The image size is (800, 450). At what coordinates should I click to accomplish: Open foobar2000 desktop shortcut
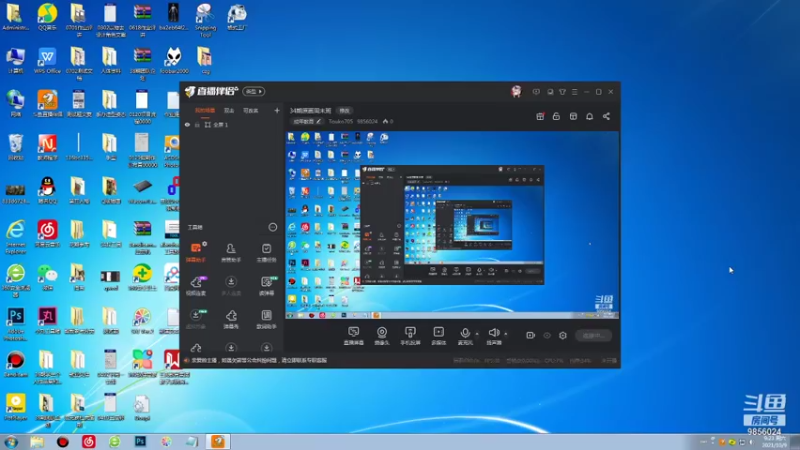click(173, 61)
